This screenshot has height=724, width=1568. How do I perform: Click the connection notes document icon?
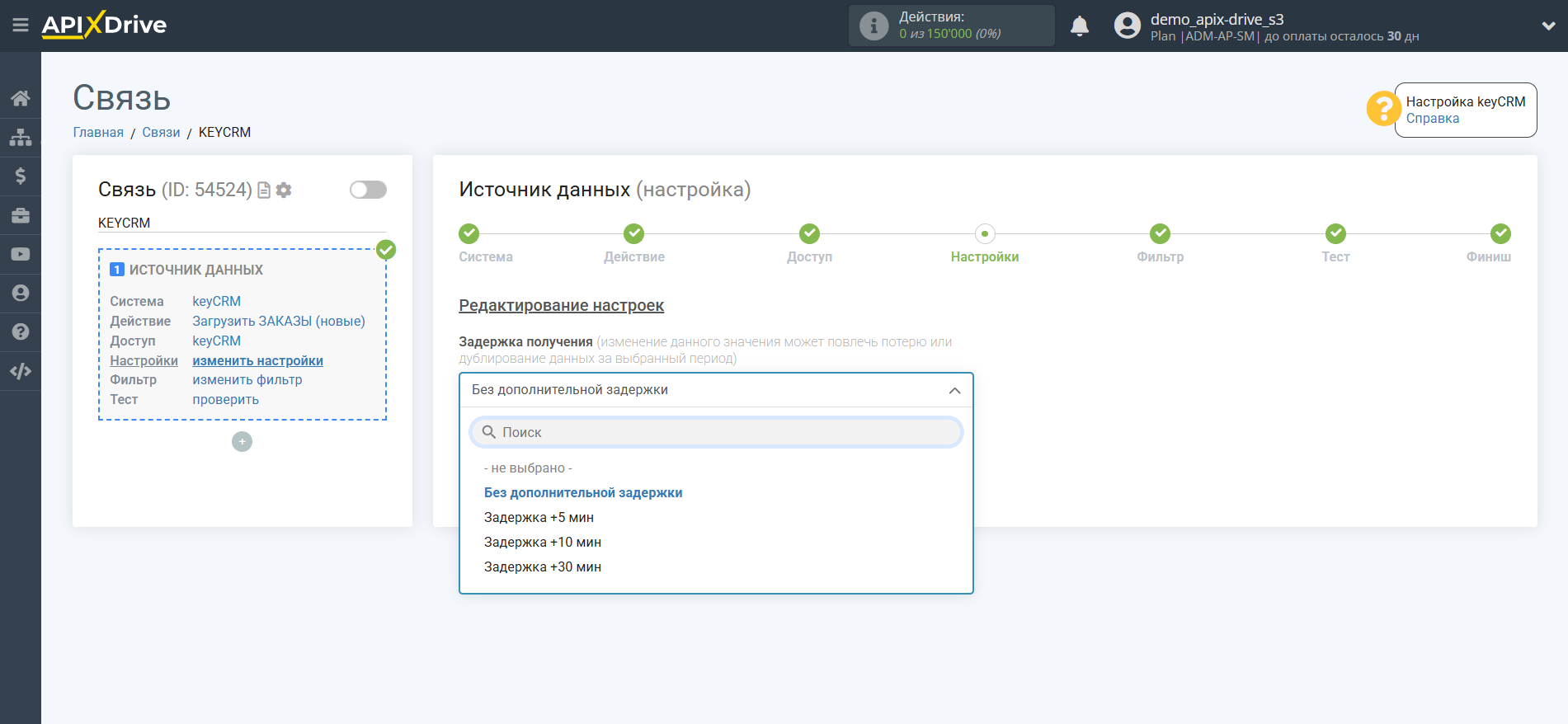coord(264,190)
